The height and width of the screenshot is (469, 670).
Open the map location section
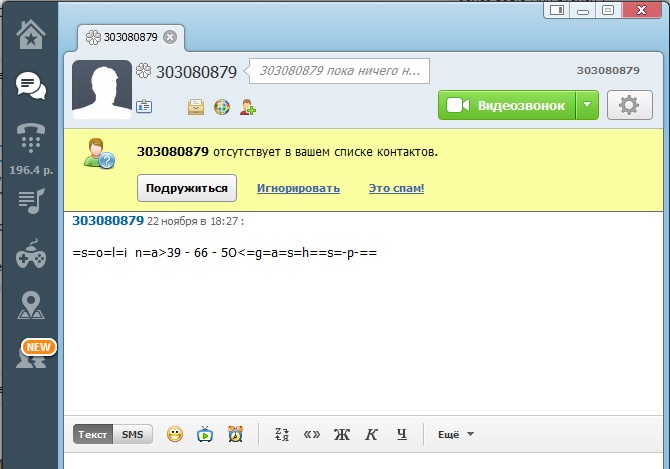(30, 306)
